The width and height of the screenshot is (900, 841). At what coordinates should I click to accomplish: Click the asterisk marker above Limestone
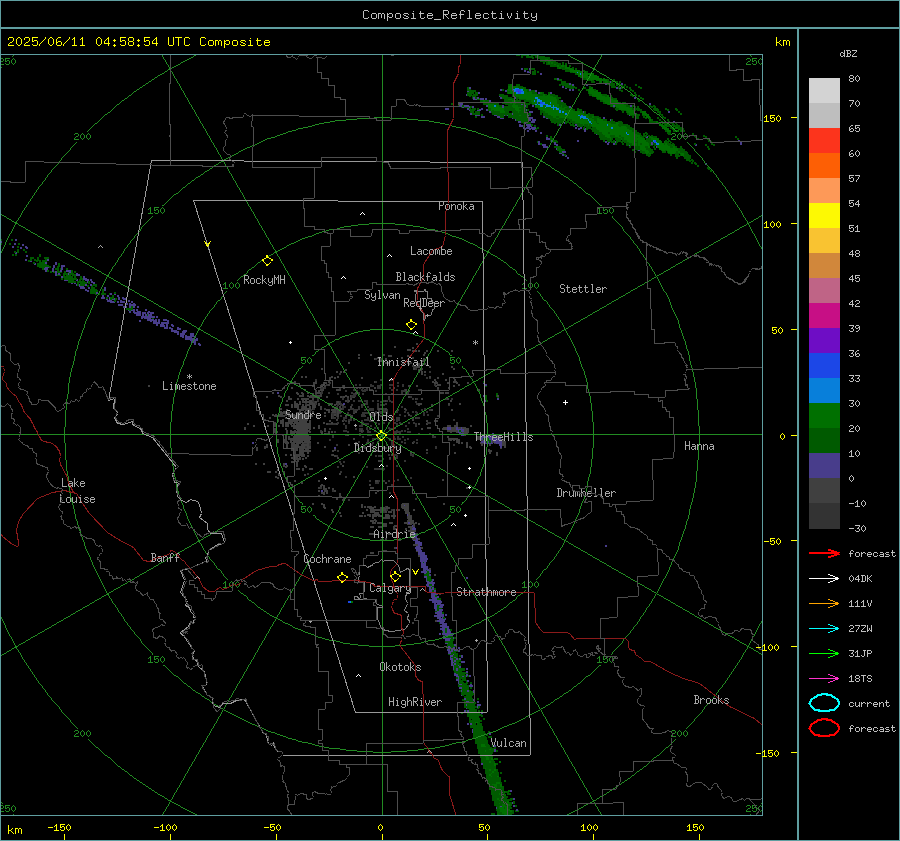tap(189, 377)
